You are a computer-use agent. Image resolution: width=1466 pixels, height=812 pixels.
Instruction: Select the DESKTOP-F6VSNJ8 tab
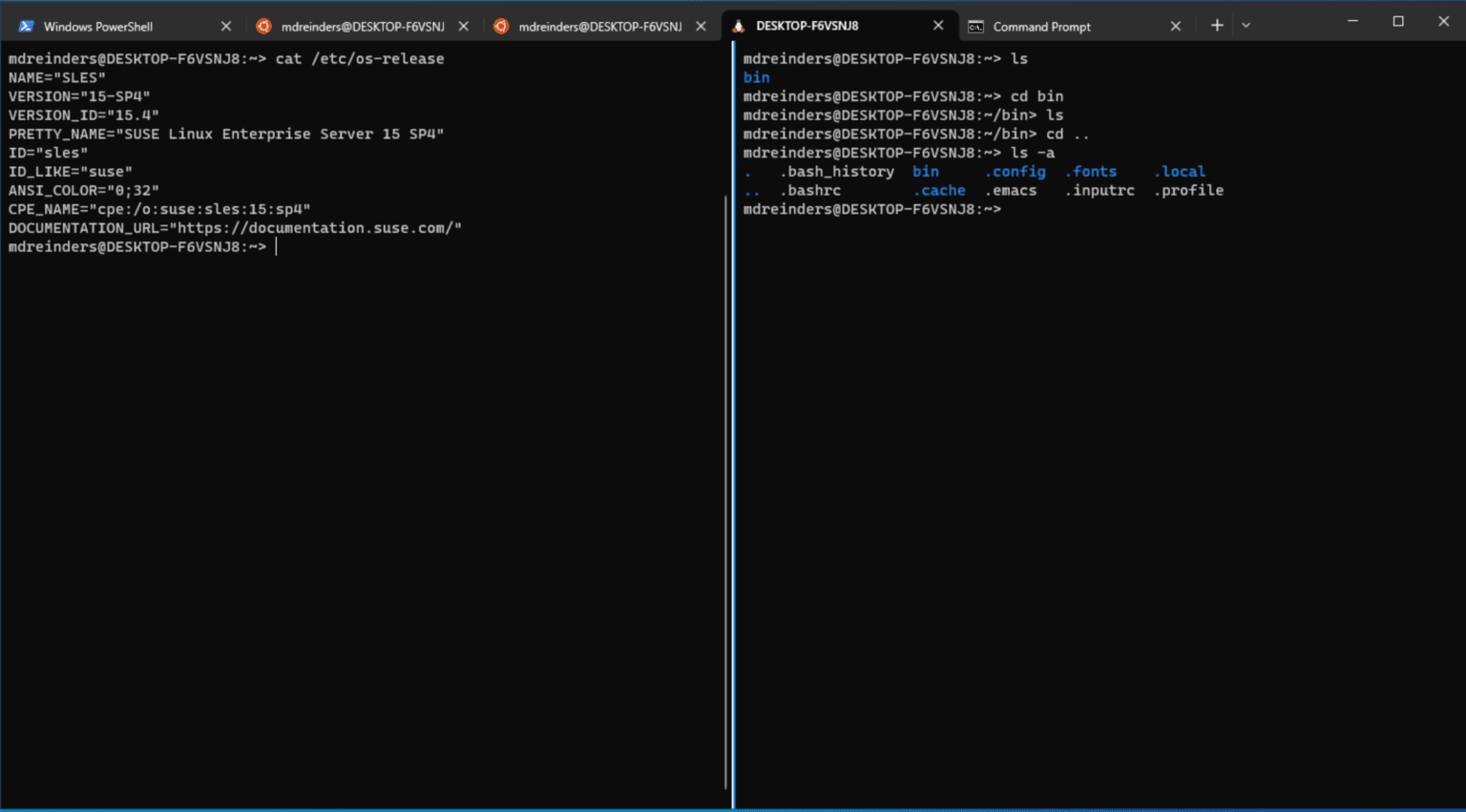pos(830,26)
